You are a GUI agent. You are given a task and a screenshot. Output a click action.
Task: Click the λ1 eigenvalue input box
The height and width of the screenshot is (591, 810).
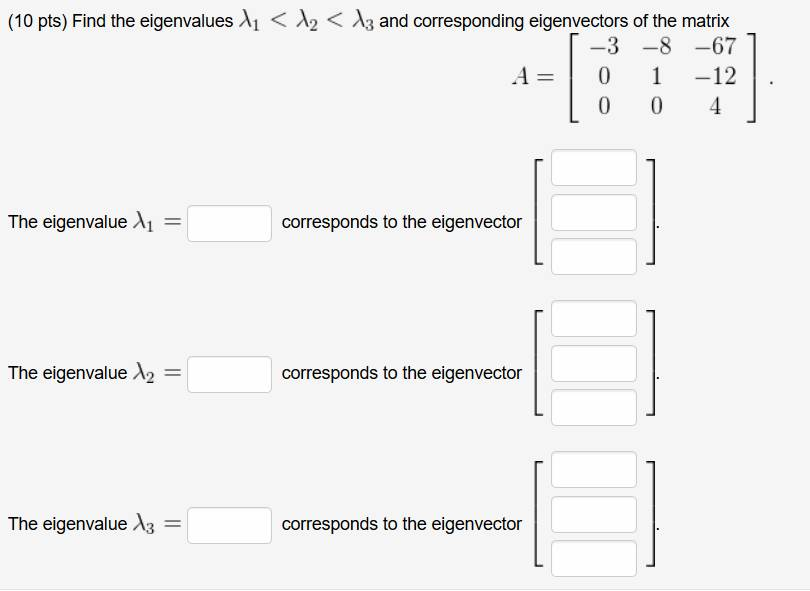229,224
